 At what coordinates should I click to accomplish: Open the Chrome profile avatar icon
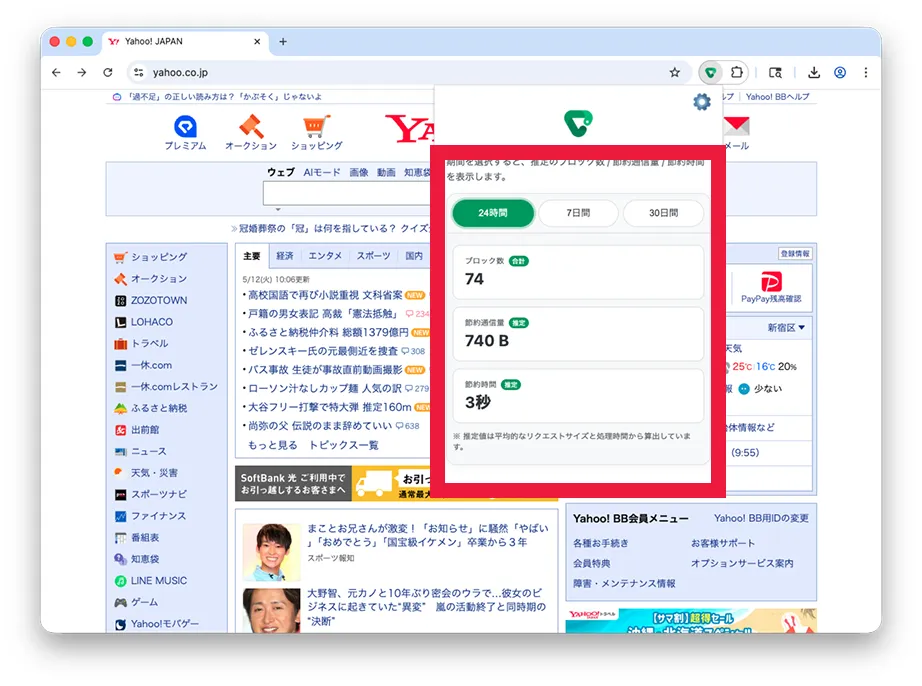tap(840, 73)
